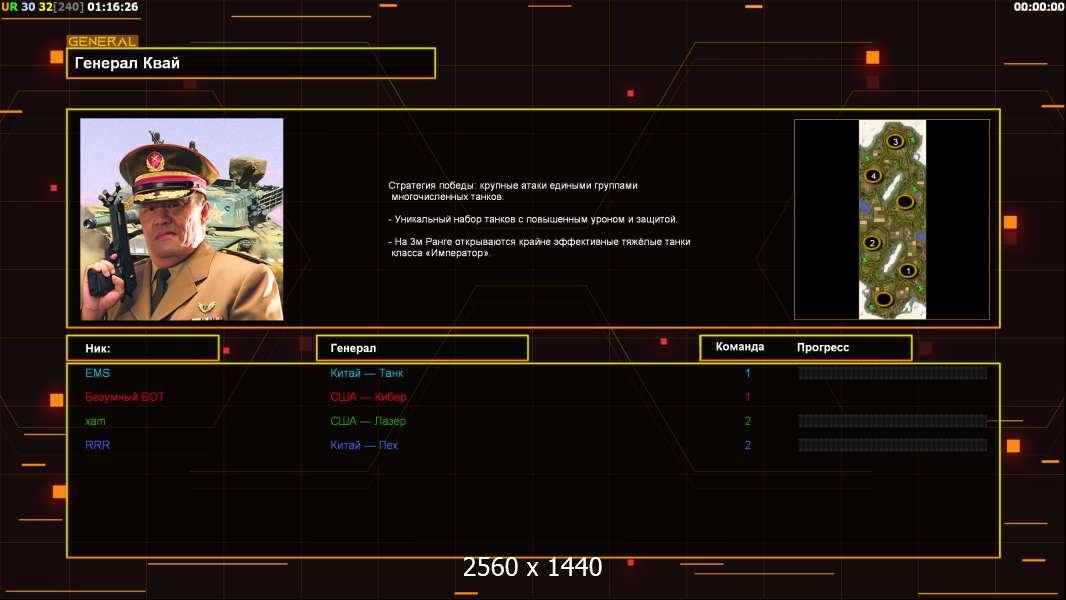This screenshot has height=600, width=1066.
Task: Click the "Команда" column header
Action: click(740, 347)
